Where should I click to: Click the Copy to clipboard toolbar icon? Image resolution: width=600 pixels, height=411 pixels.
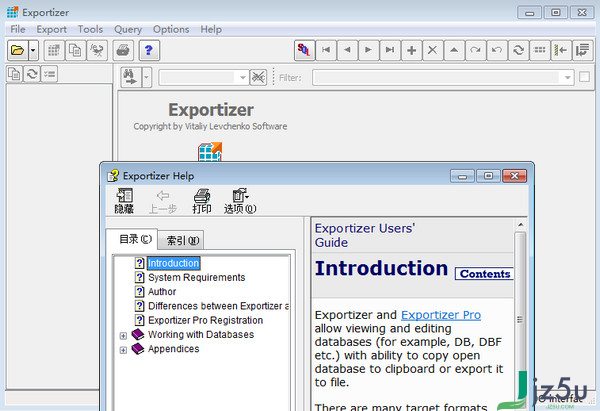click(75, 50)
